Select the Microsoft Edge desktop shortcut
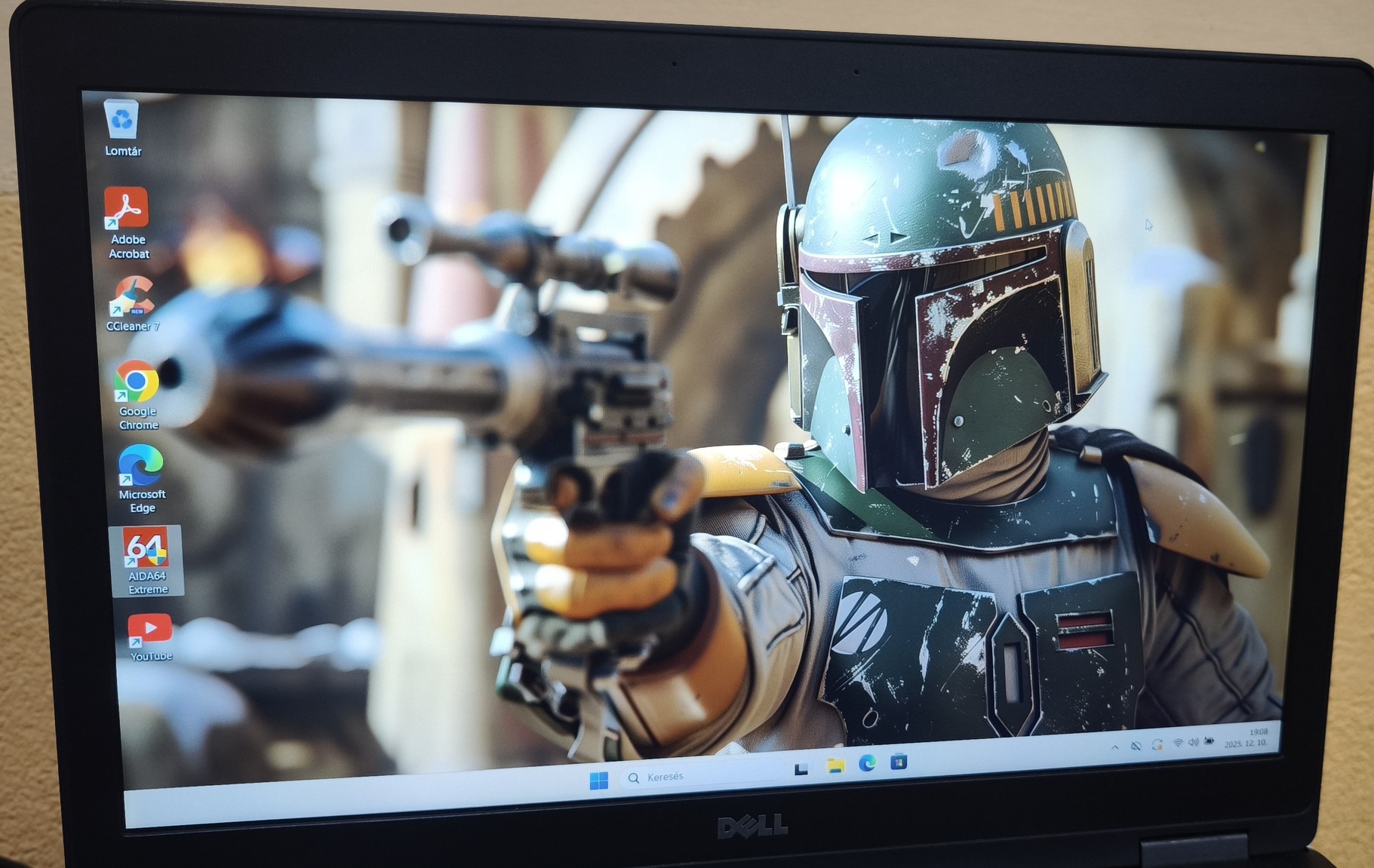 coord(141,479)
